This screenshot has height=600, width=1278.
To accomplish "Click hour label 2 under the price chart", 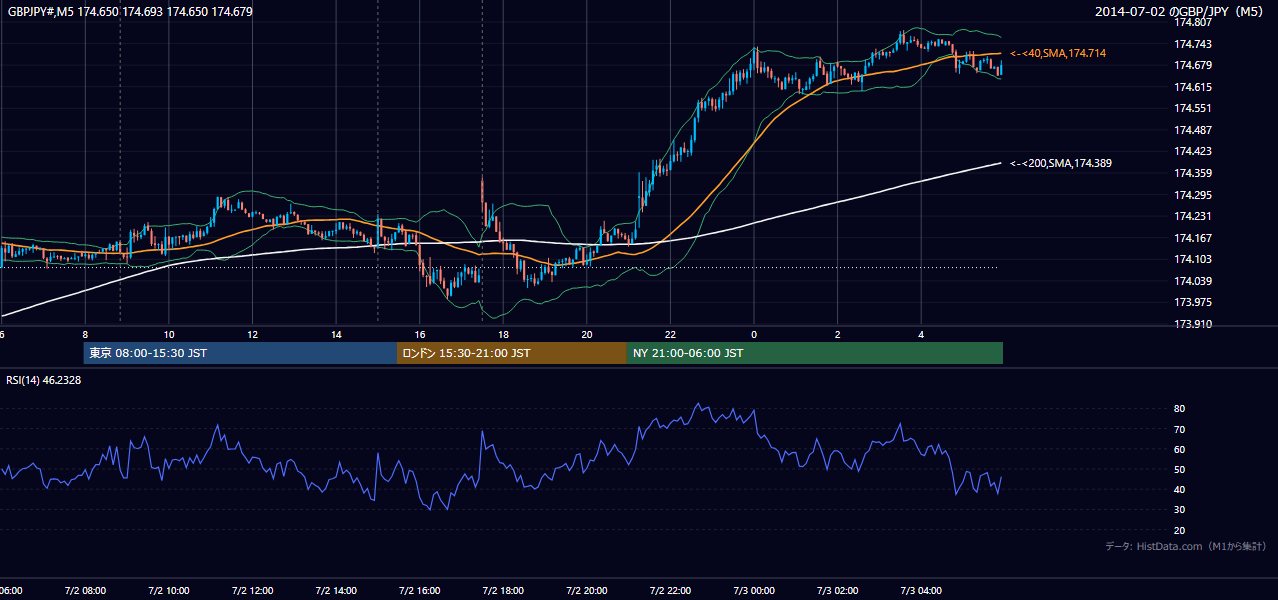I will point(838,334).
